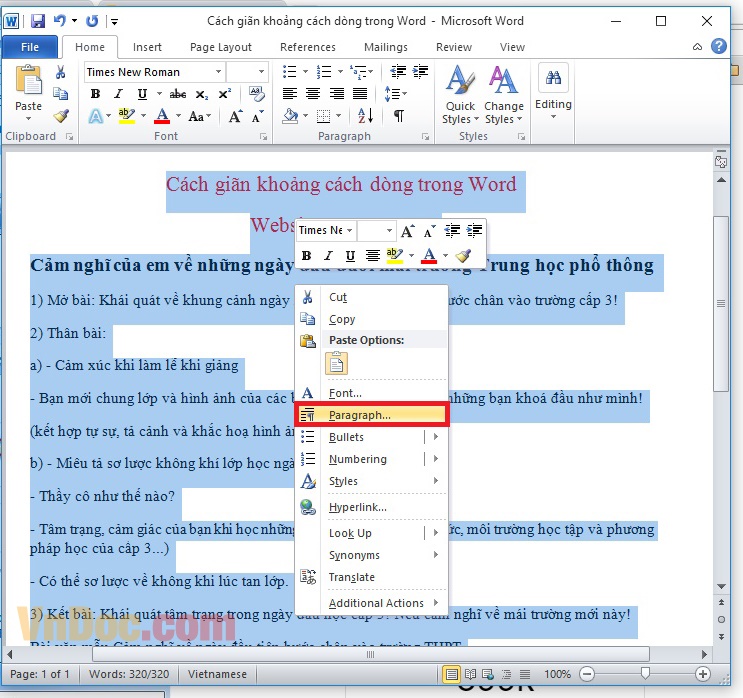Viewport: 743px width, 698px height.
Task: Click the Clear Formatting eraser icon
Action: [x=256, y=94]
